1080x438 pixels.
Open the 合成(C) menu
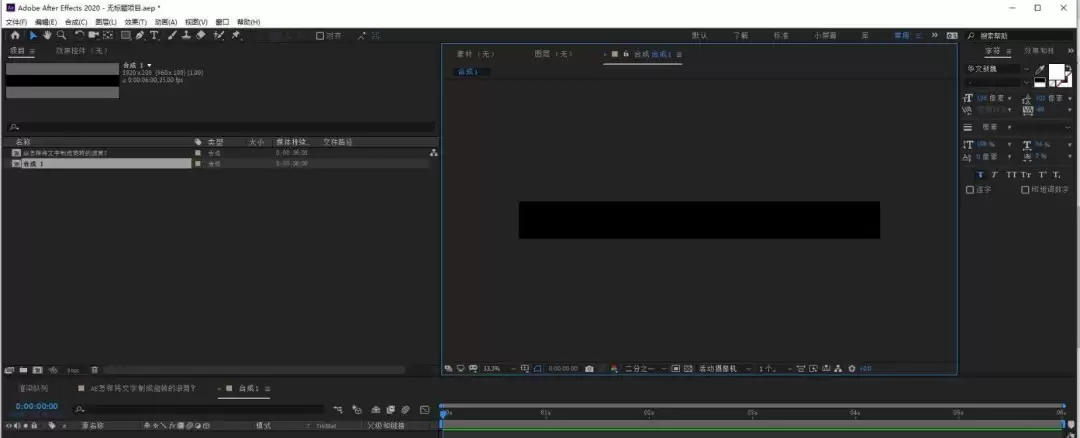coord(76,22)
